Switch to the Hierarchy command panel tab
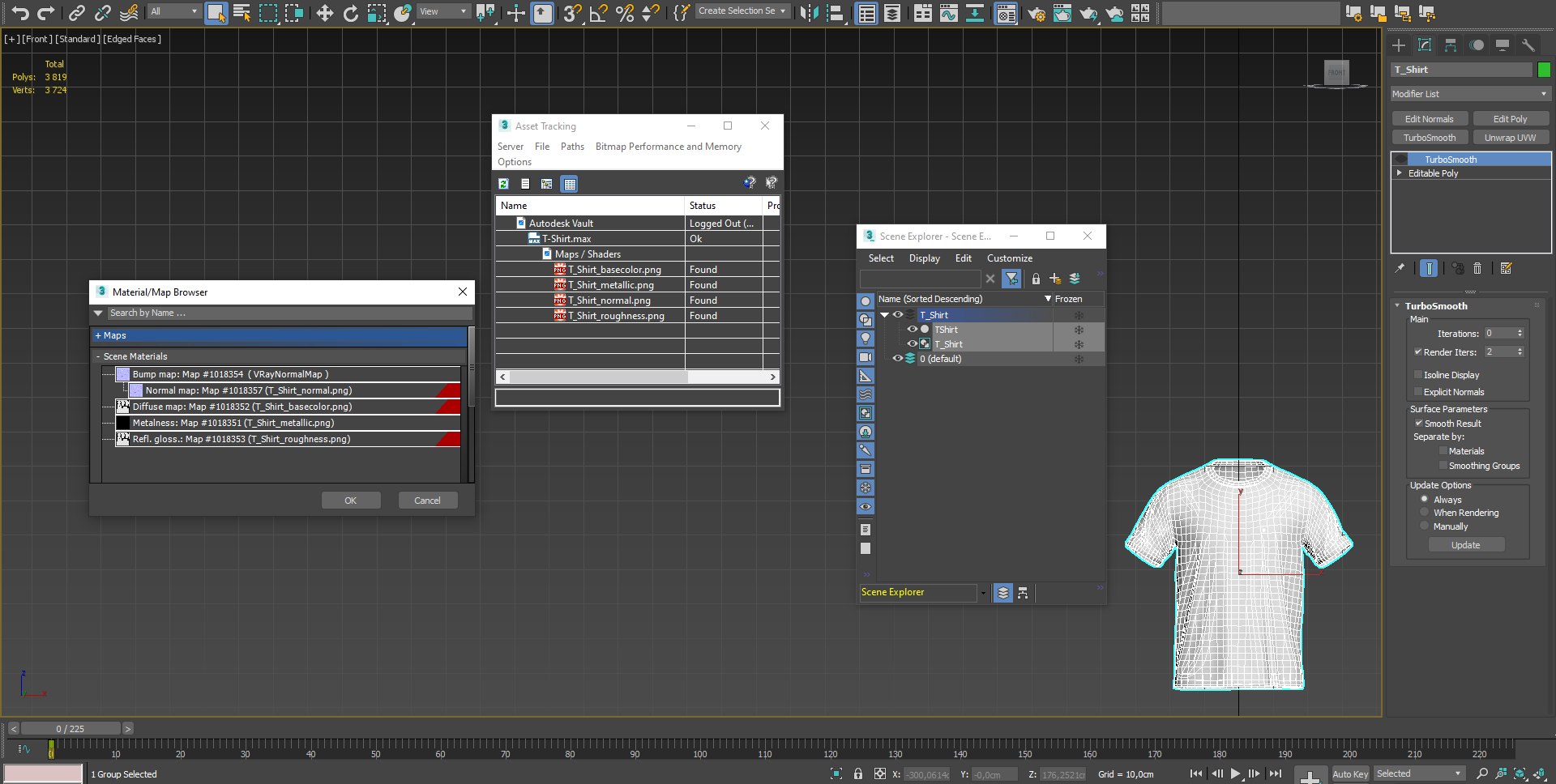1556x784 pixels. tap(1451, 45)
